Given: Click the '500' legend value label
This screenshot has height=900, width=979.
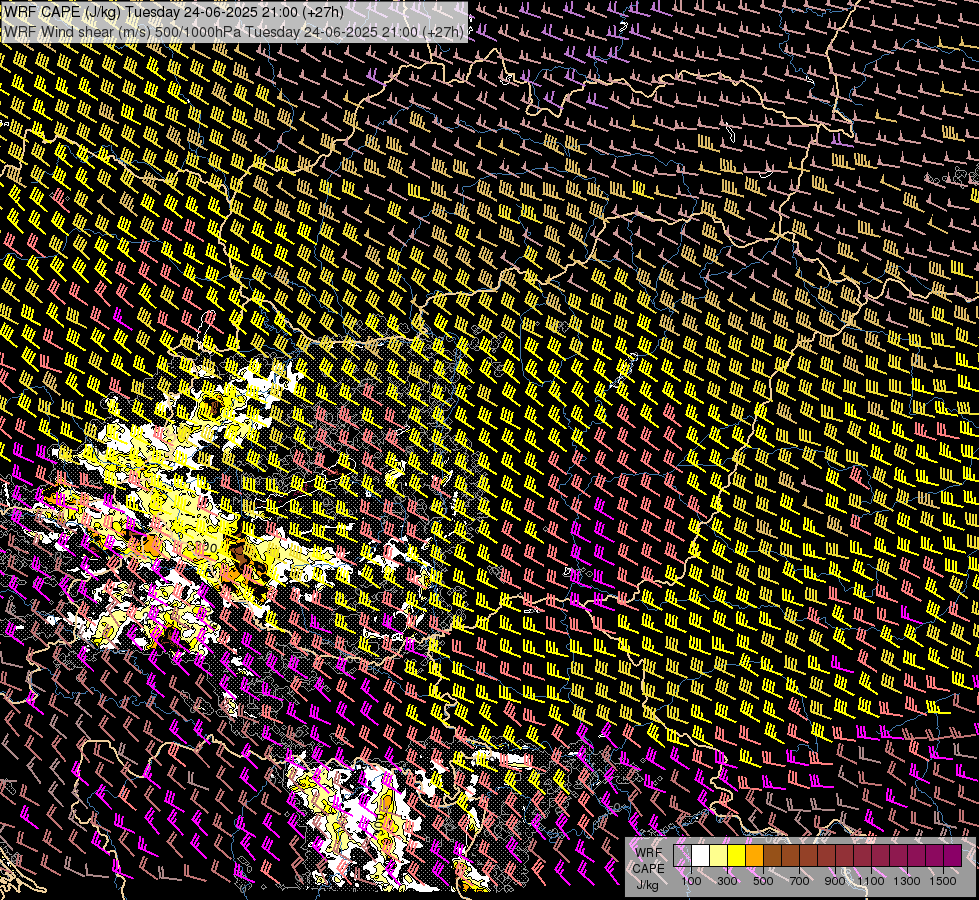Looking at the screenshot, I should [763, 881].
